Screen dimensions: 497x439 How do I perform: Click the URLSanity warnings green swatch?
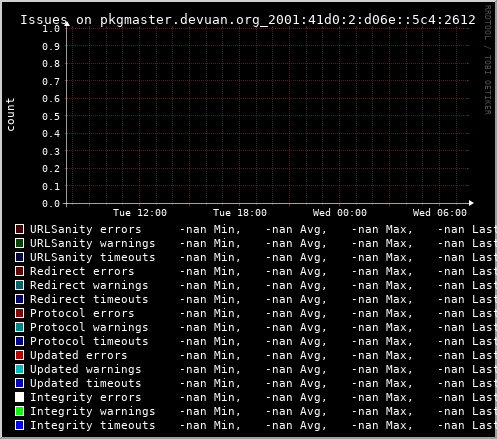point(19,243)
